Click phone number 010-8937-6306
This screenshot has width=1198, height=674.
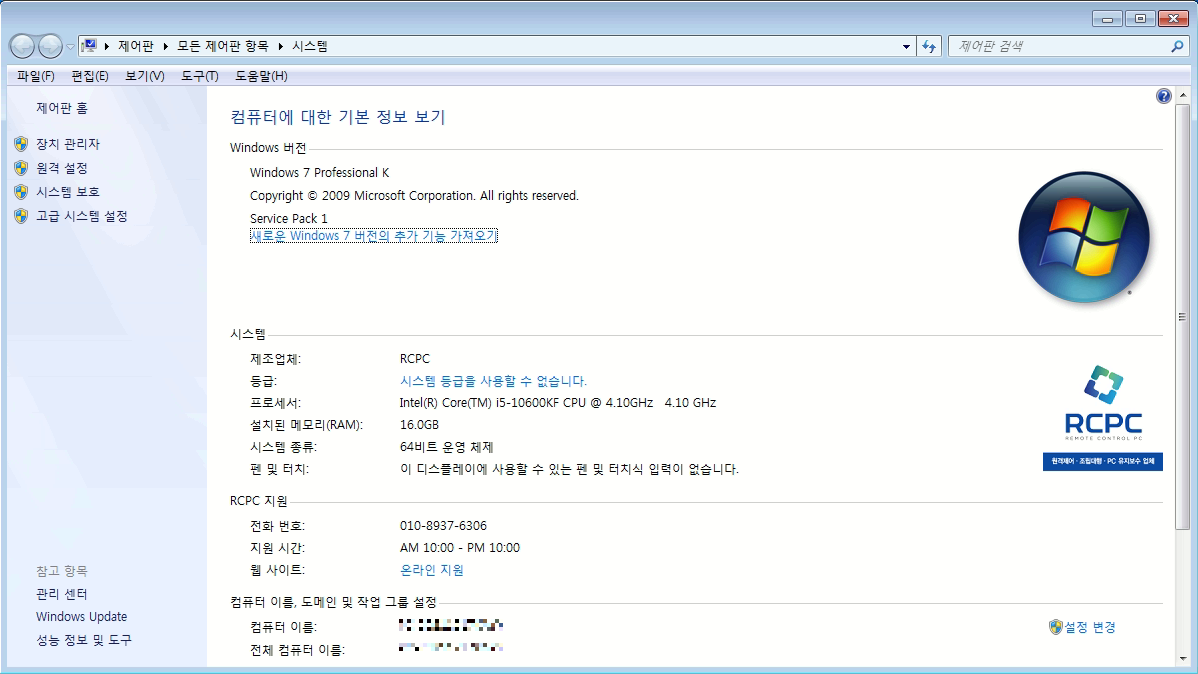tap(443, 526)
